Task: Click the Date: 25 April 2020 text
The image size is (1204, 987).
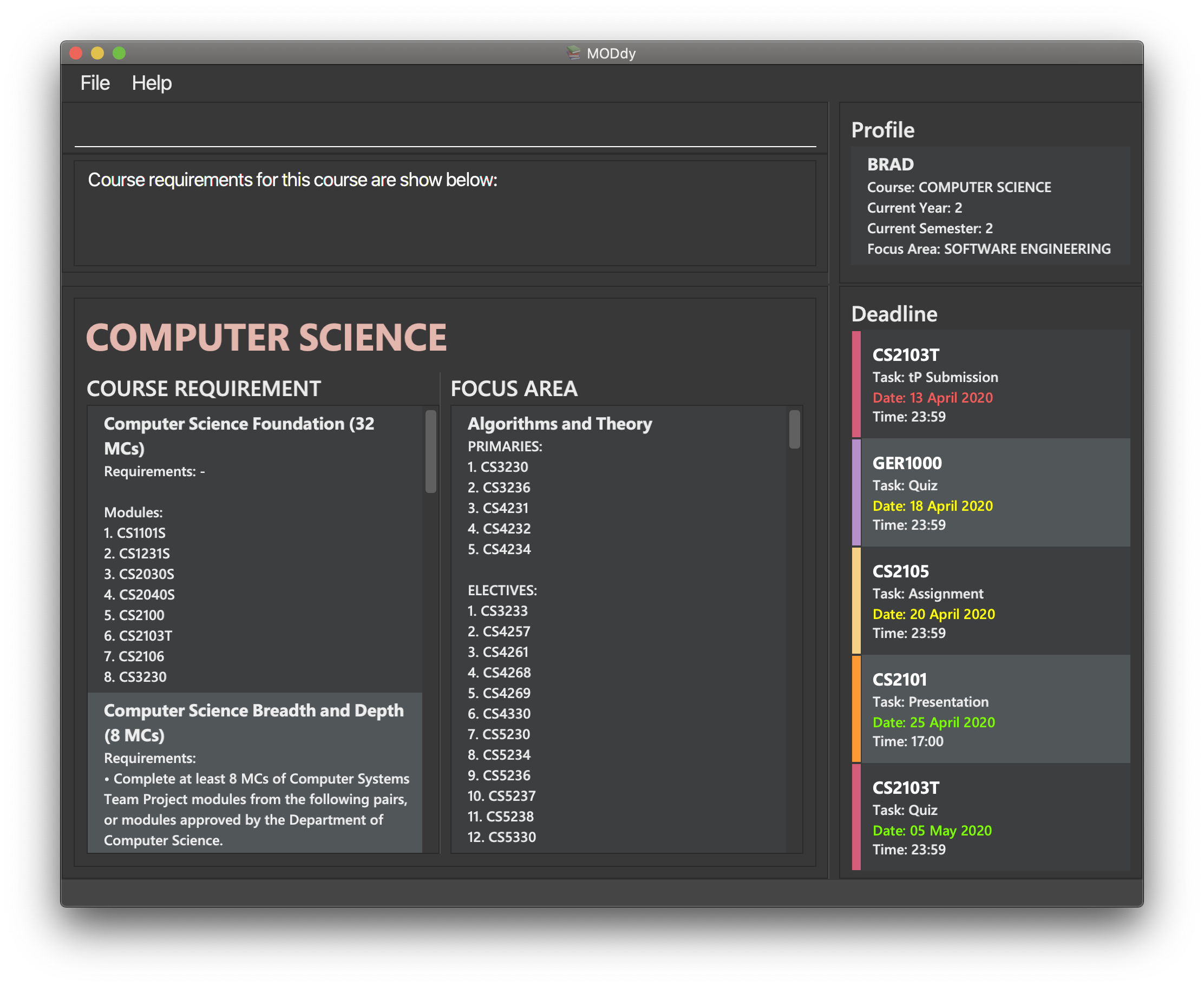Action: point(934,722)
